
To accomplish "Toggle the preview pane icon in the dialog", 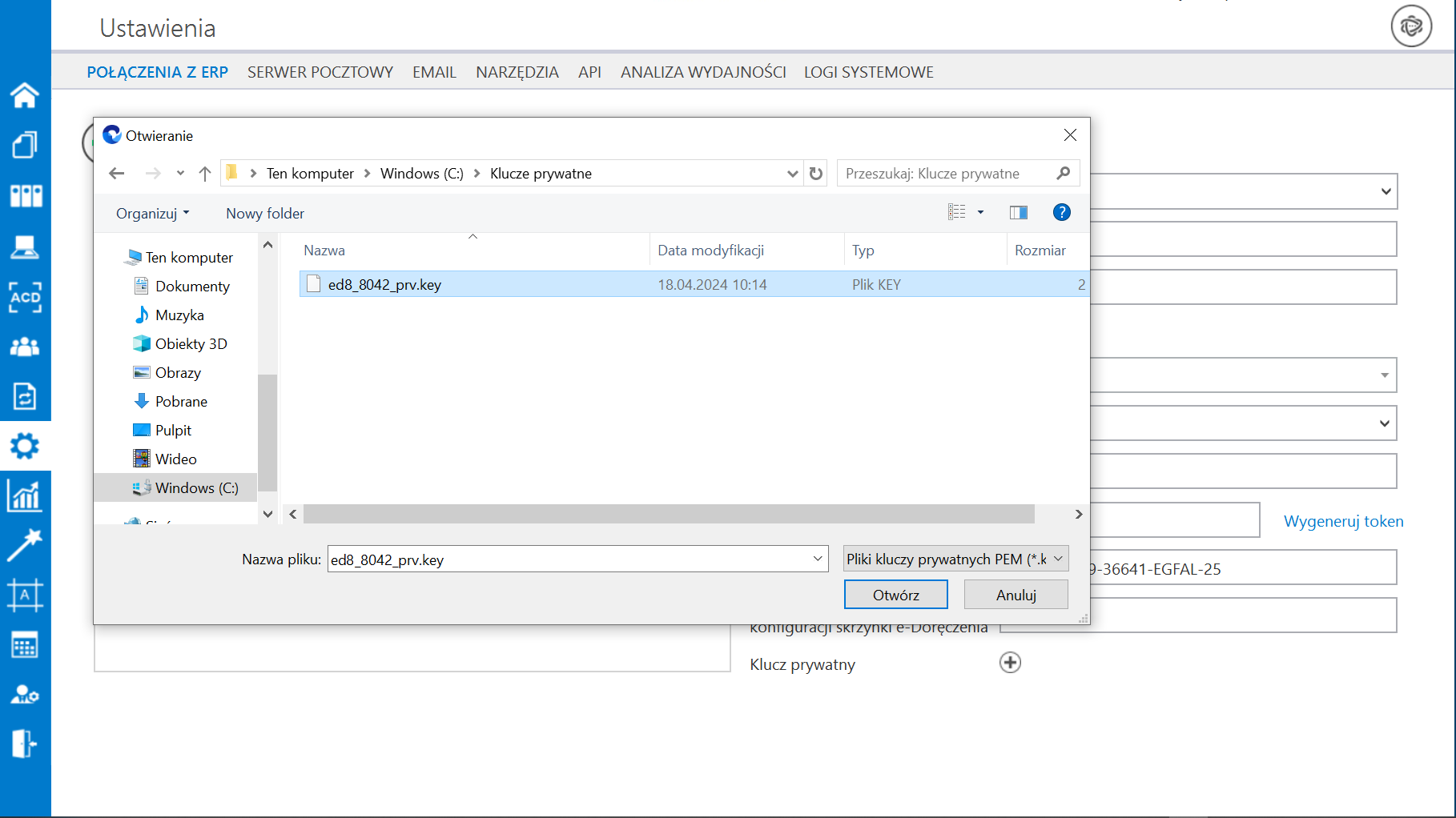I will coord(1018,213).
